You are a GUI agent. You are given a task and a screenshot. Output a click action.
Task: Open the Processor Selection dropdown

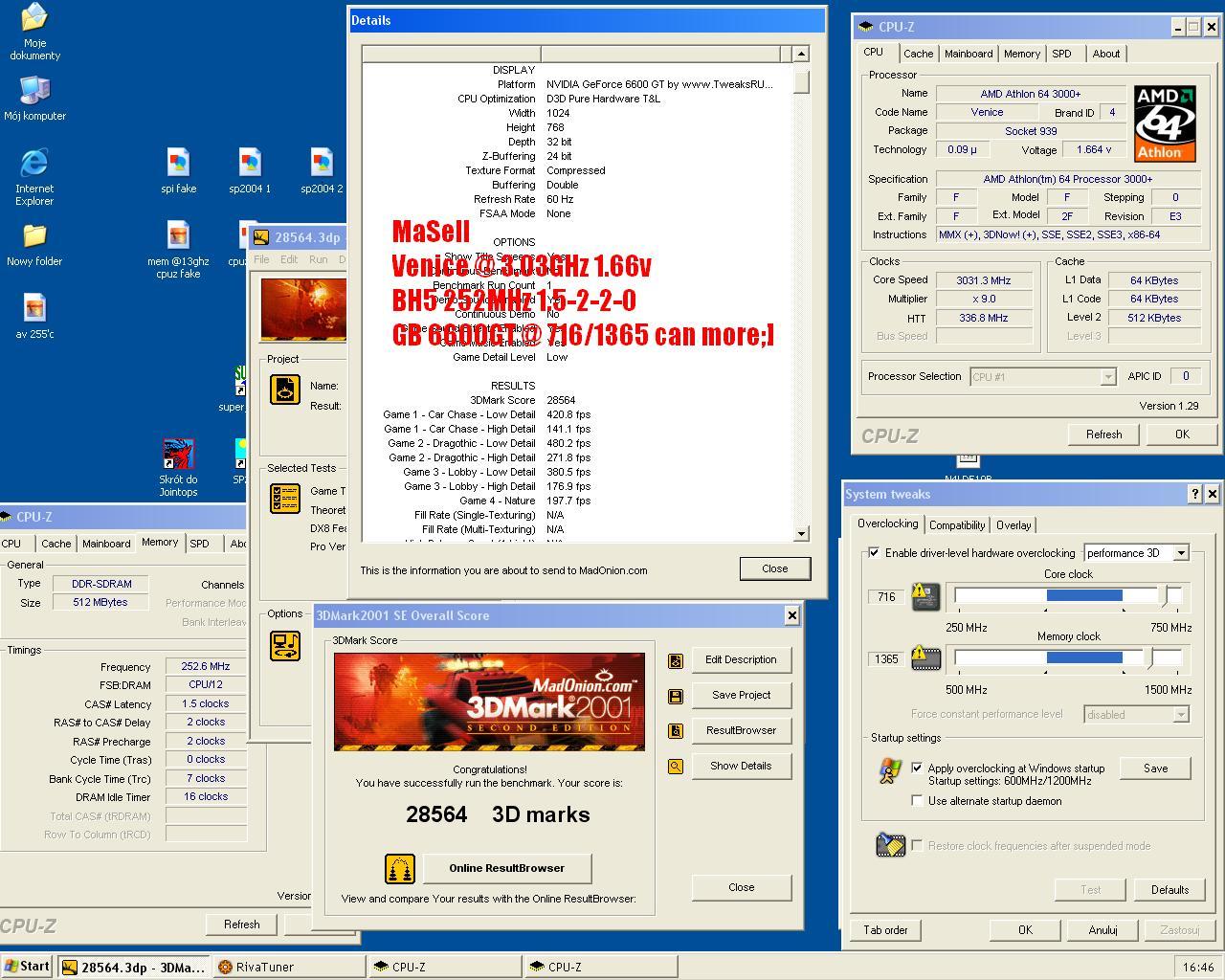point(1108,377)
